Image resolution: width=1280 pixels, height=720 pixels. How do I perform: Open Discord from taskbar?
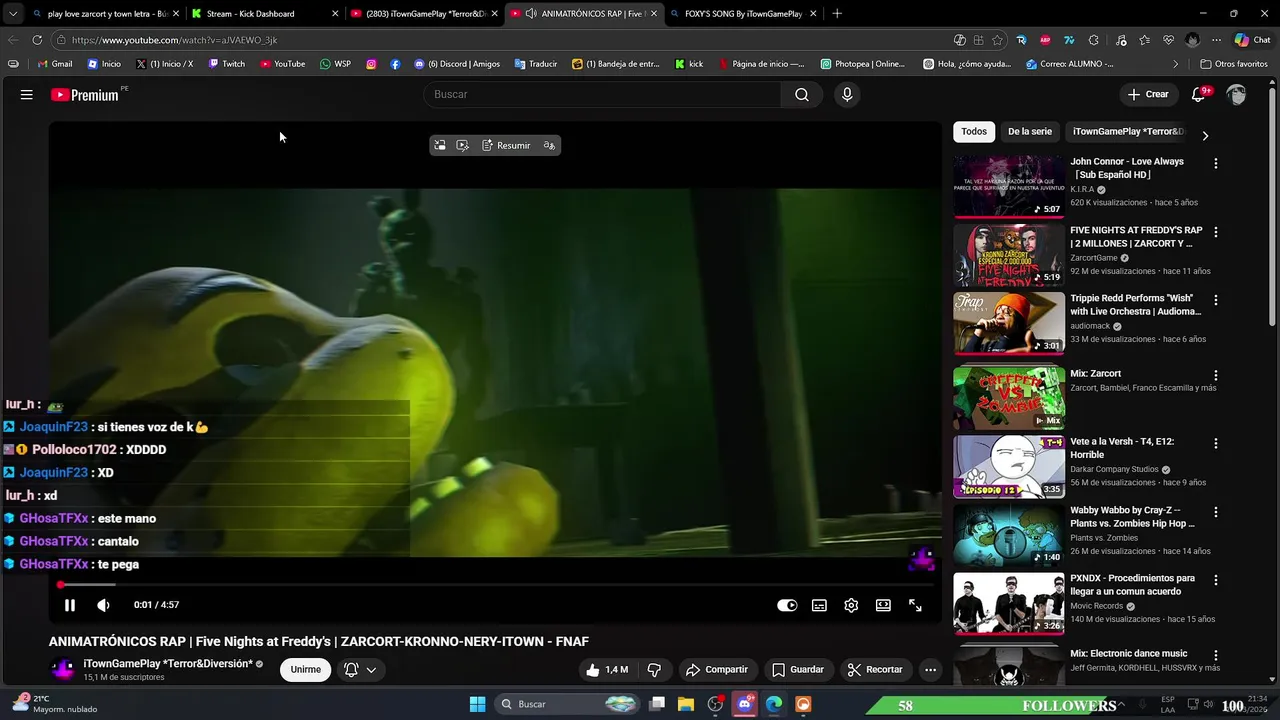coord(744,704)
